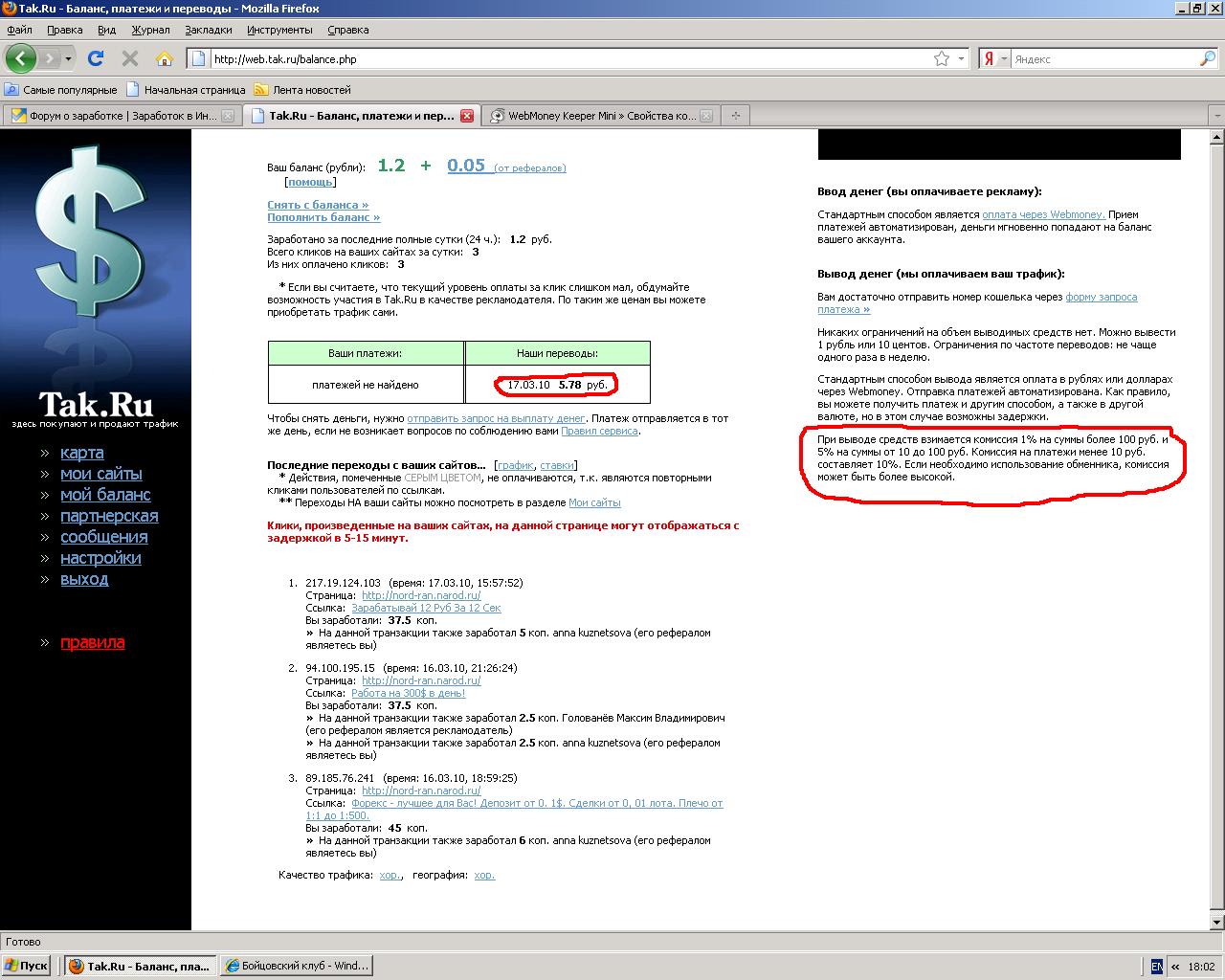
Task: Close the Tak.Ru tab with red X
Action: pos(467,116)
